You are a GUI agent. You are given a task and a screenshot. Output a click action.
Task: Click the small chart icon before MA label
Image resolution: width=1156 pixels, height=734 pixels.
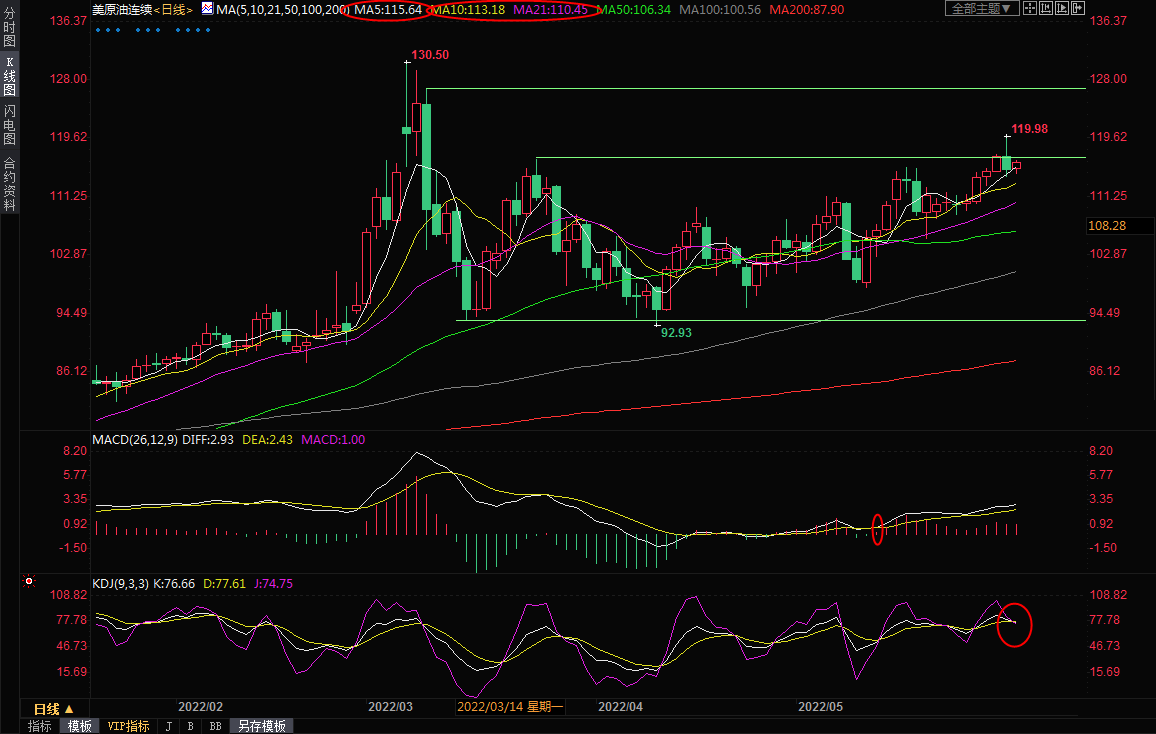(x=207, y=9)
